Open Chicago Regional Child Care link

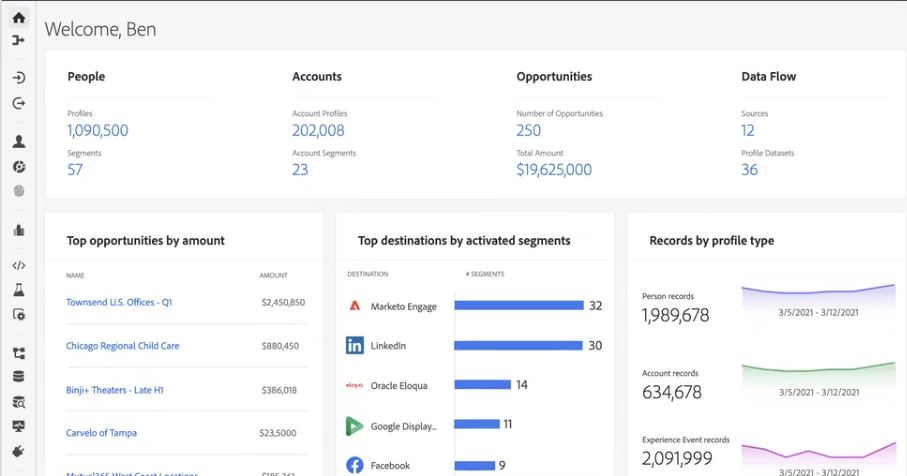123,346
